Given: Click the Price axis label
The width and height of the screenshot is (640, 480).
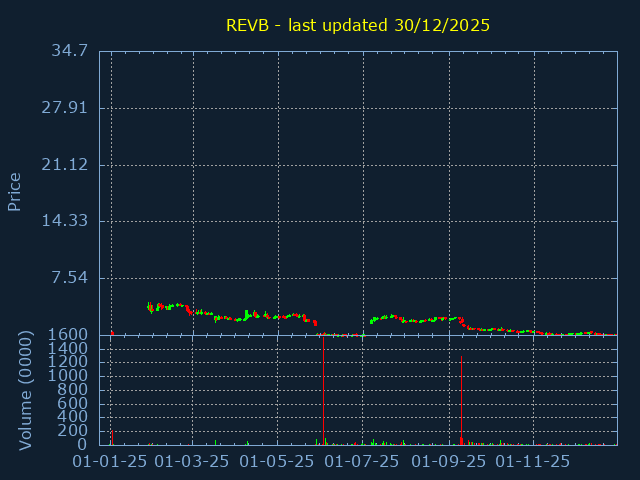Looking at the screenshot, I should [x=15, y=191].
